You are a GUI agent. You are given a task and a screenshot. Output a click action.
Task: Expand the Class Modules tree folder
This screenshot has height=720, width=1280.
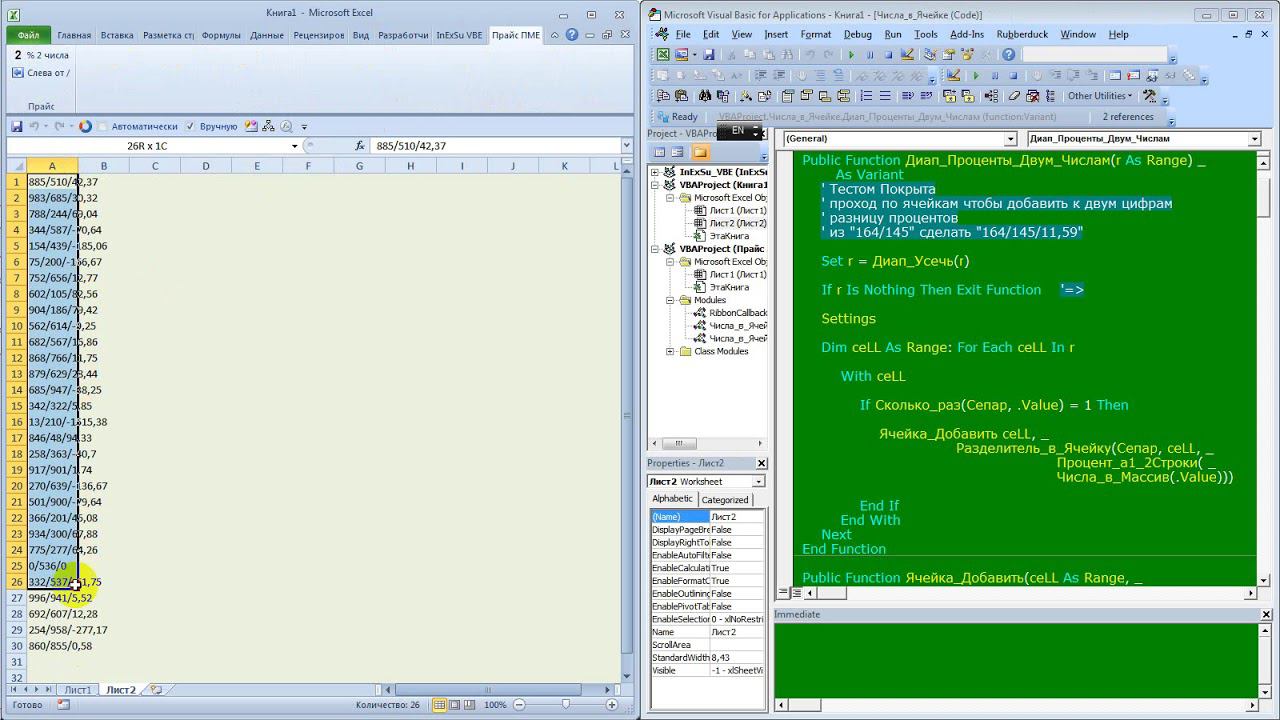(670, 352)
